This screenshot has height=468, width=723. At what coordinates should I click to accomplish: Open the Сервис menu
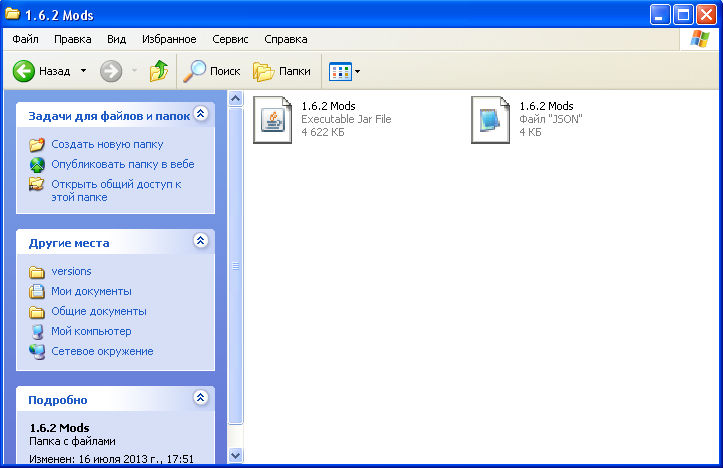(230, 39)
